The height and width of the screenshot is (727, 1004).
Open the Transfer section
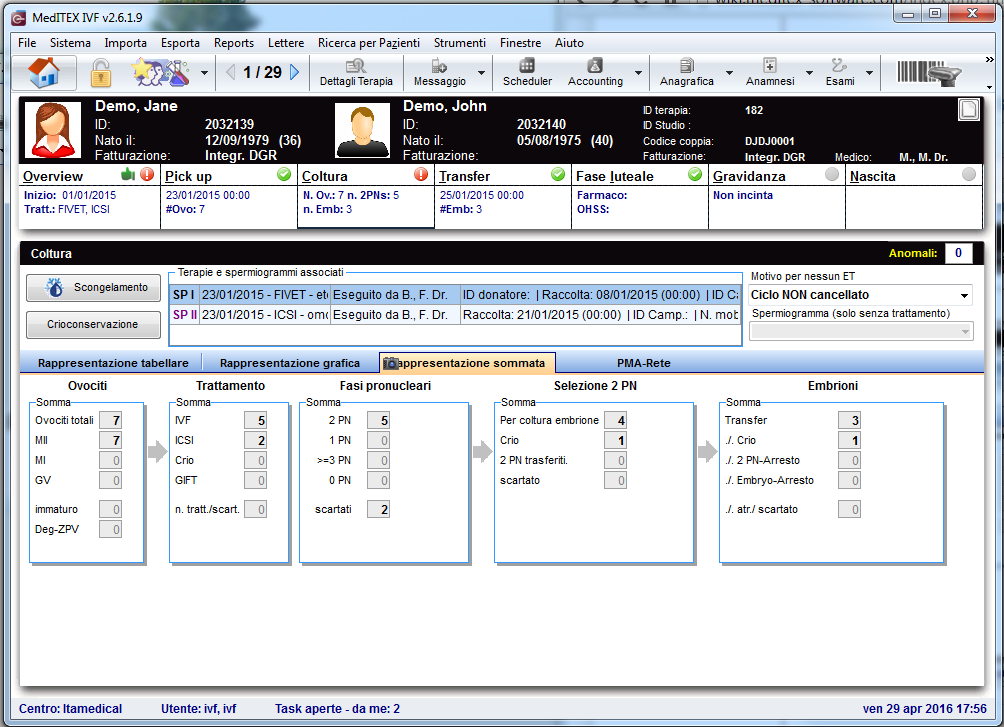pyautogui.click(x=503, y=197)
